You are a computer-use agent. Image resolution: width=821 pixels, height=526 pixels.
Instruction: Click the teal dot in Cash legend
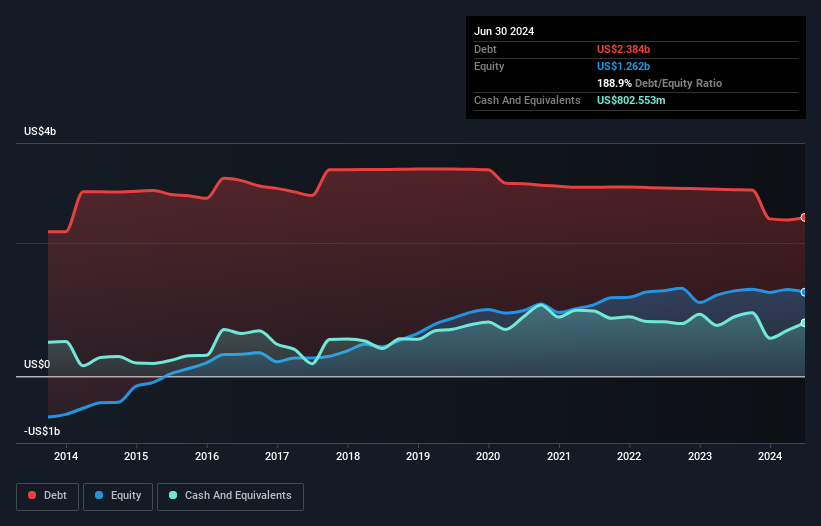point(173,495)
